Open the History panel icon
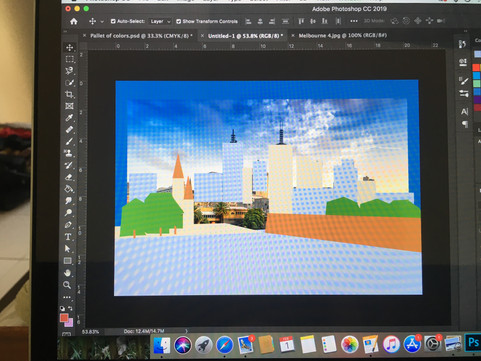The height and width of the screenshot is (361, 481). pyautogui.click(x=463, y=44)
